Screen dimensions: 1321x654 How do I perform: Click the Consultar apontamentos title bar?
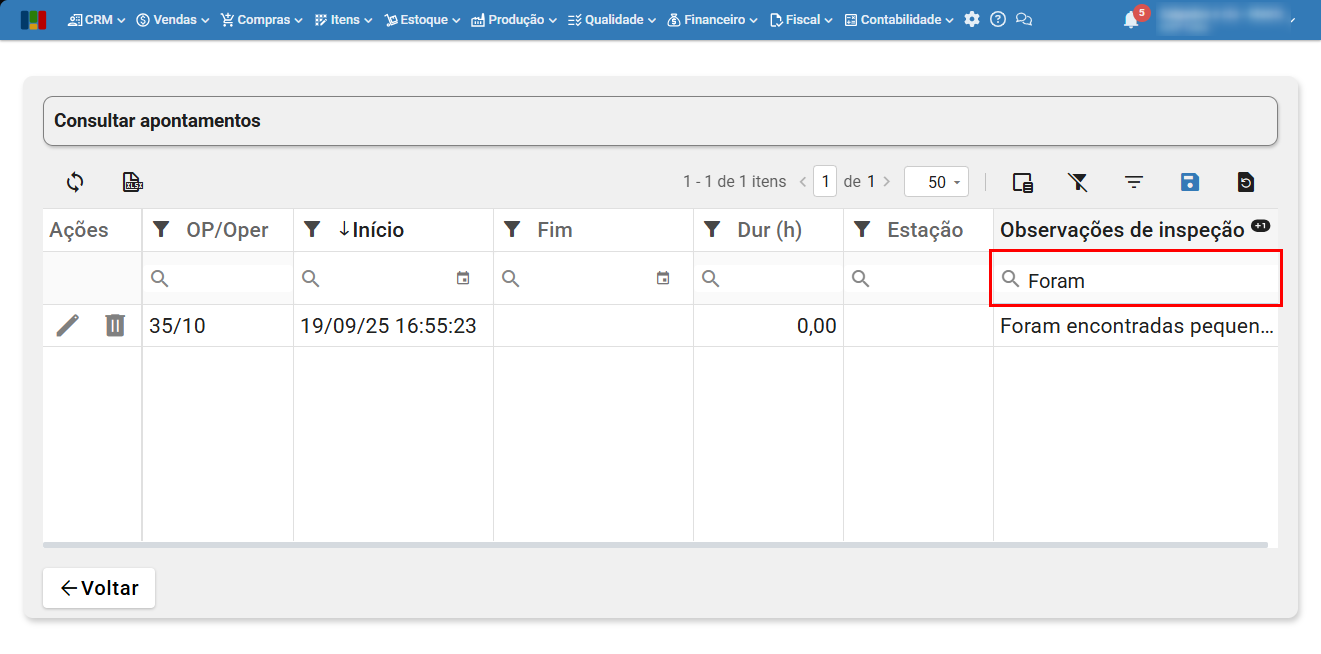pyautogui.click(x=660, y=121)
